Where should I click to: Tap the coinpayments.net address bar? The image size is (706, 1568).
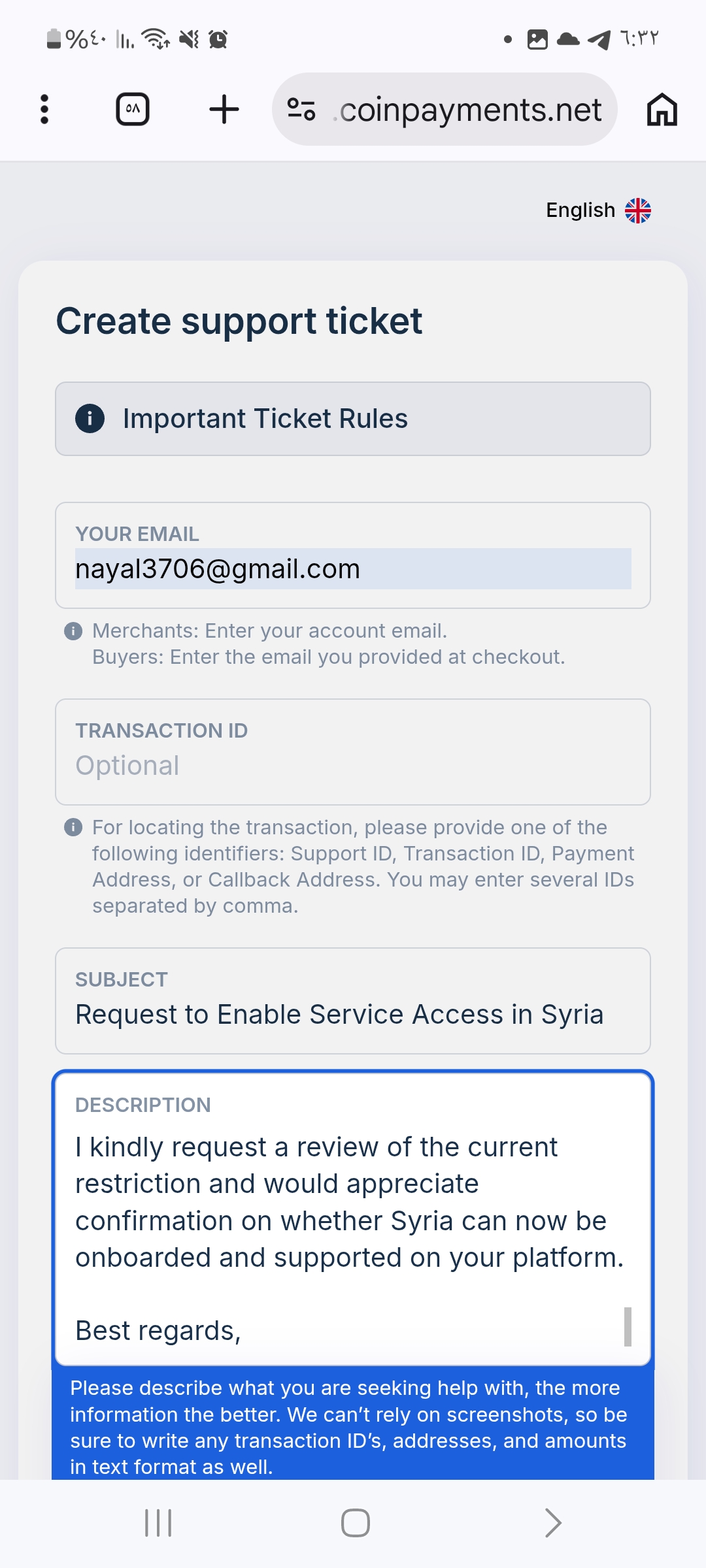point(469,109)
